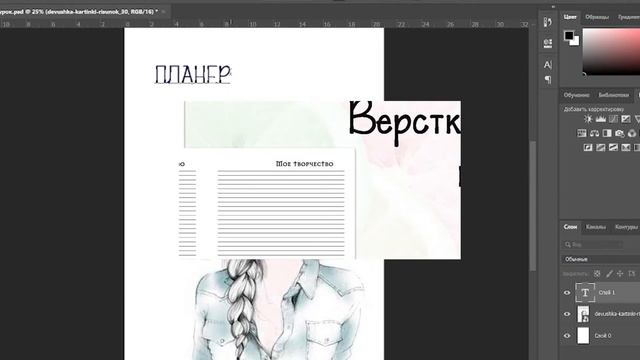Add a Color Balance adjustment (scales icon)

[594, 133]
